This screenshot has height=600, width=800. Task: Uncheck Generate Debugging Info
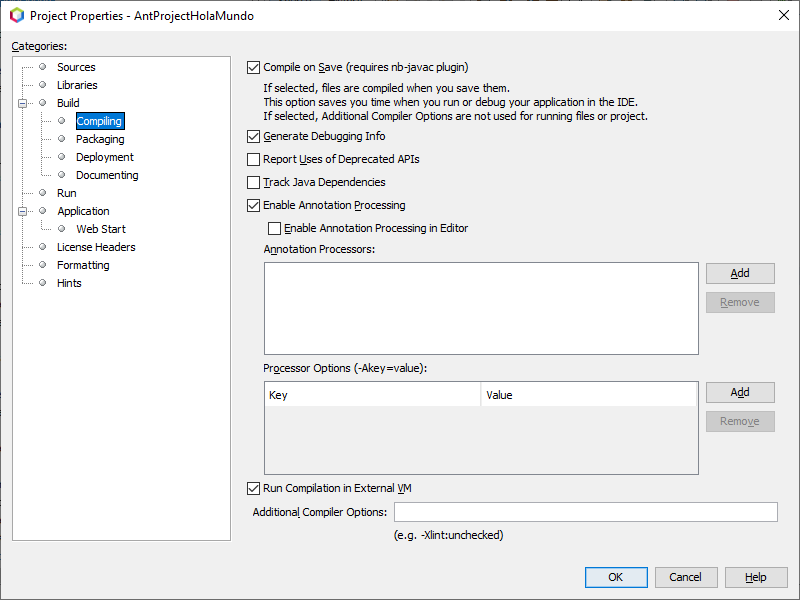coord(253,136)
